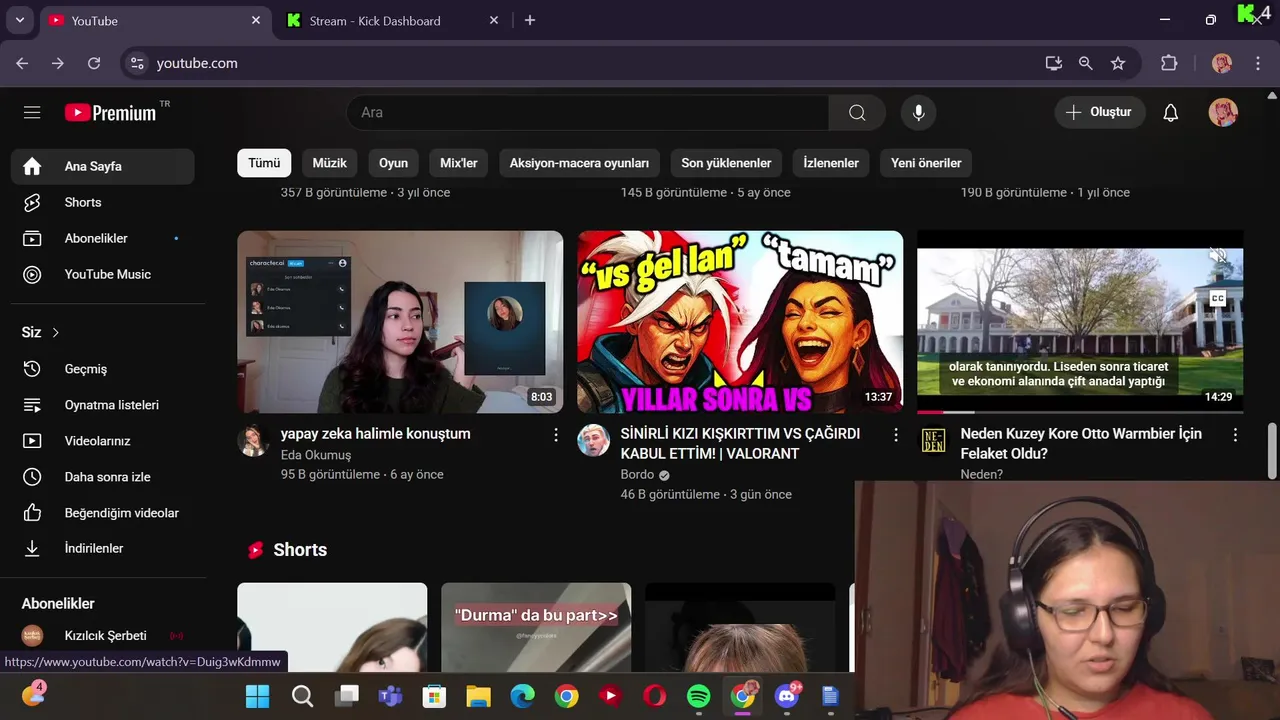This screenshot has width=1280, height=720.
Task: Start voice search with microphone
Action: pyautogui.click(x=918, y=113)
